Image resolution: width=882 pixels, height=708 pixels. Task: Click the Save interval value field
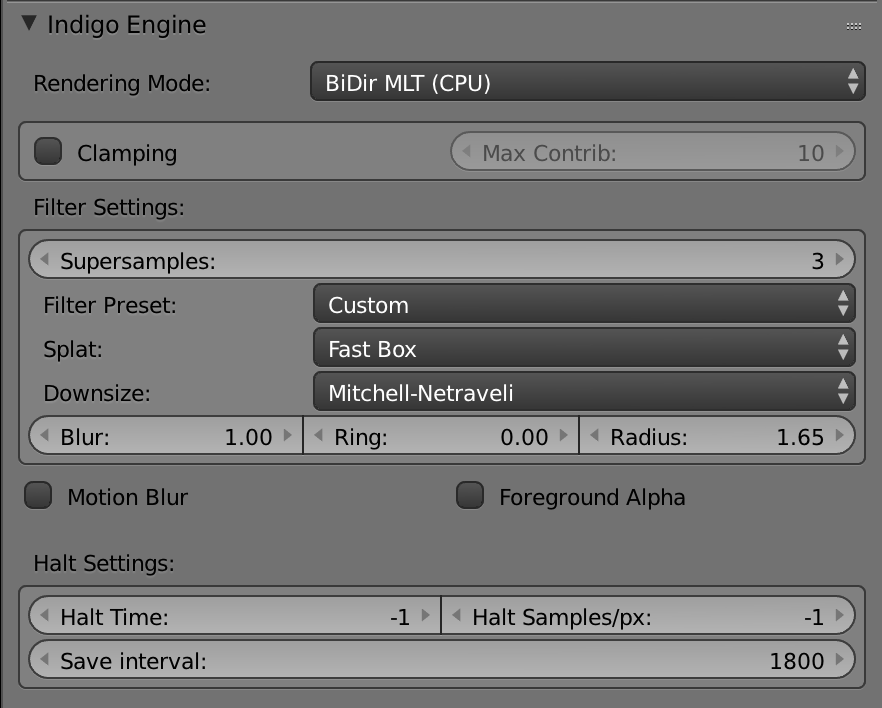coord(440,660)
